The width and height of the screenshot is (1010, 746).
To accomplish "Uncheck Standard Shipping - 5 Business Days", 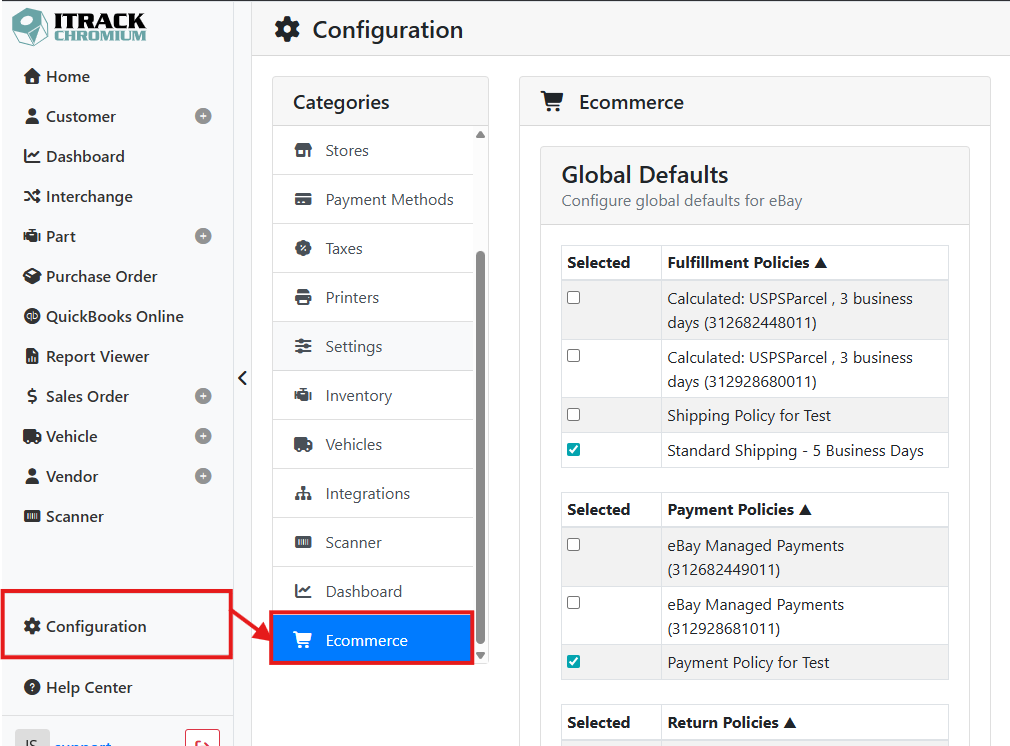I will pyautogui.click(x=573, y=450).
